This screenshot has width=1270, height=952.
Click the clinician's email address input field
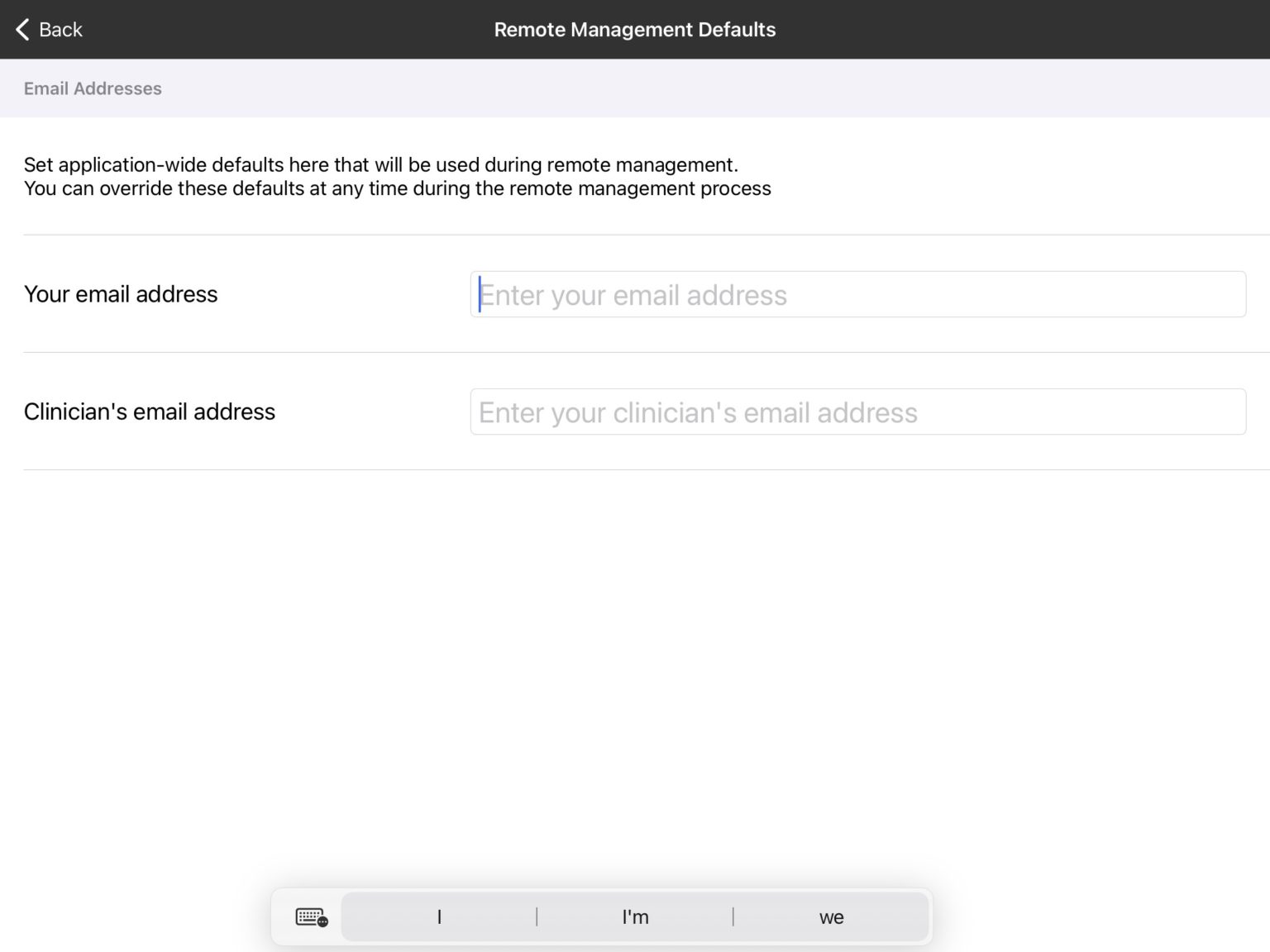pos(857,412)
